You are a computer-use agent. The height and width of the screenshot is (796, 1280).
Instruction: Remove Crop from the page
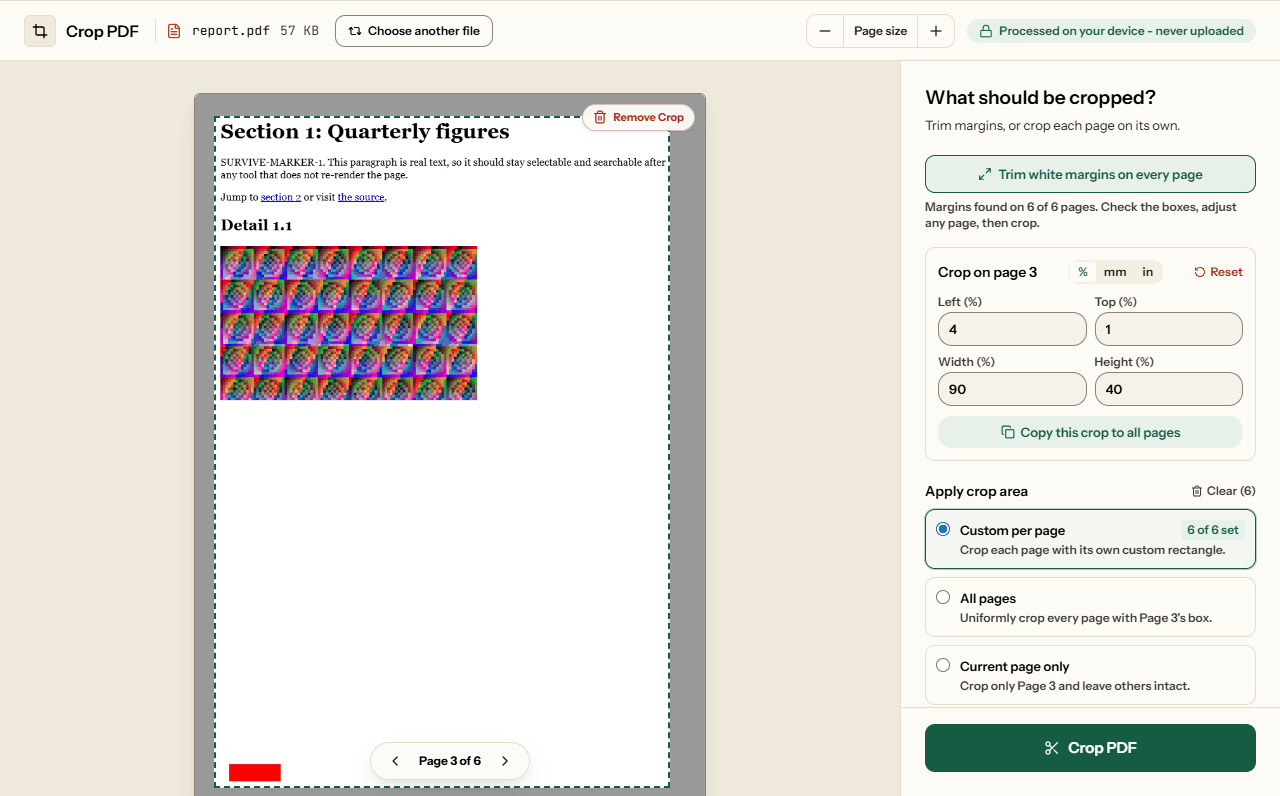(x=638, y=117)
